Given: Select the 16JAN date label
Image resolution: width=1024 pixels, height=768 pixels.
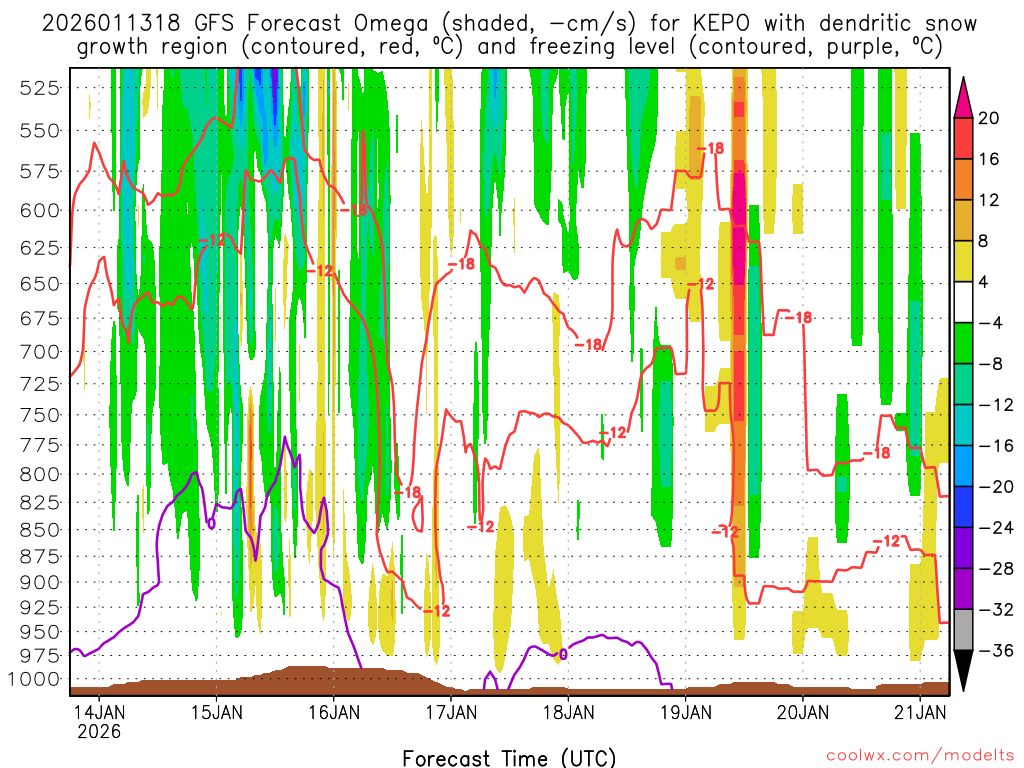Looking at the screenshot, I should tap(334, 712).
